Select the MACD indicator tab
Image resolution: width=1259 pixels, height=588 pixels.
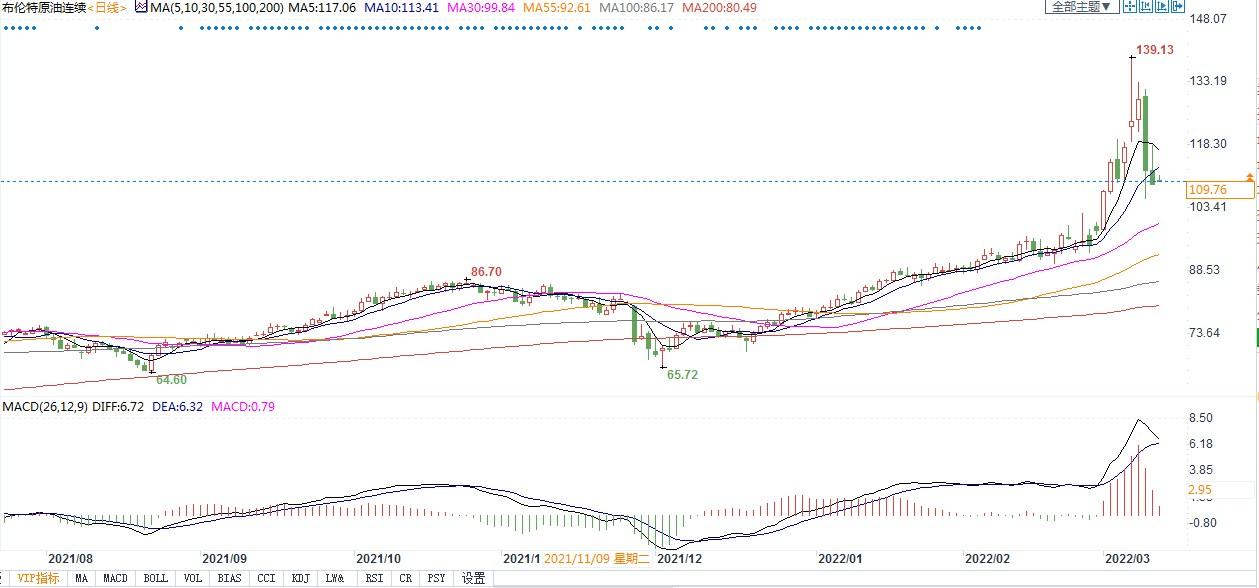tap(116, 578)
